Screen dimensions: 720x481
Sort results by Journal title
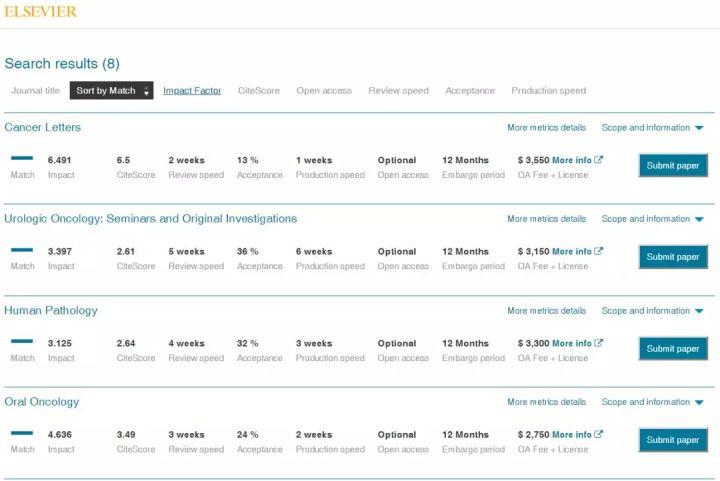(x=35, y=90)
